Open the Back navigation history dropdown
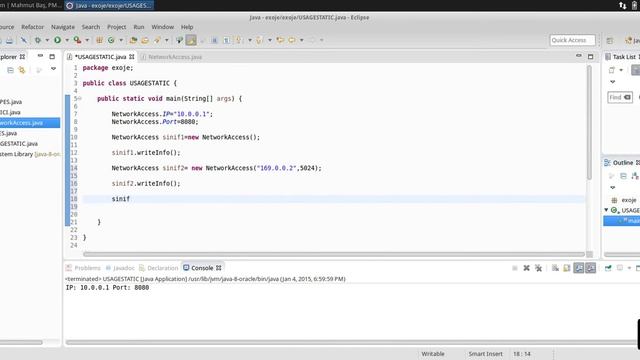 [302, 40]
